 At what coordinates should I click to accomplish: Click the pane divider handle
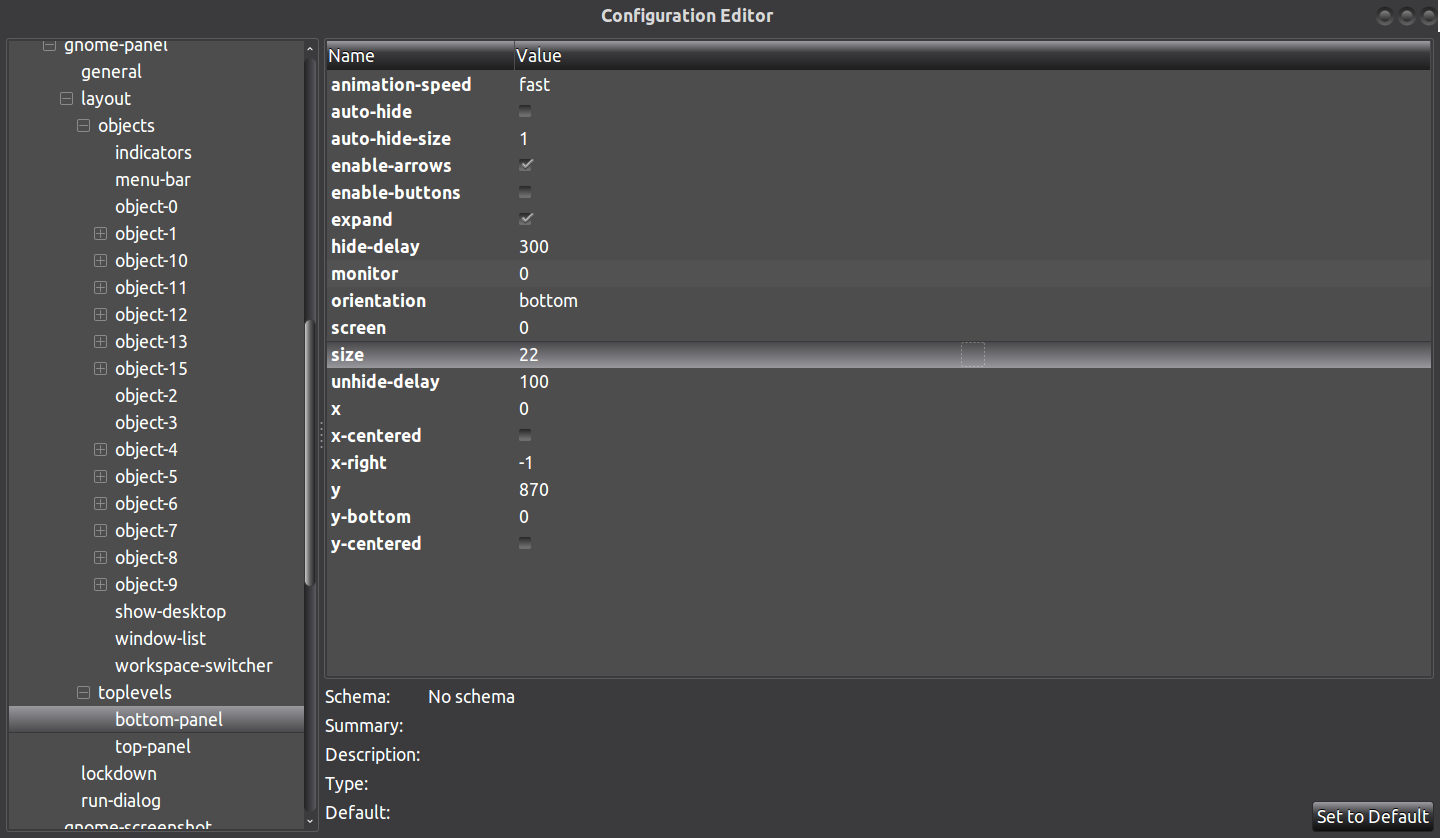tap(321, 435)
